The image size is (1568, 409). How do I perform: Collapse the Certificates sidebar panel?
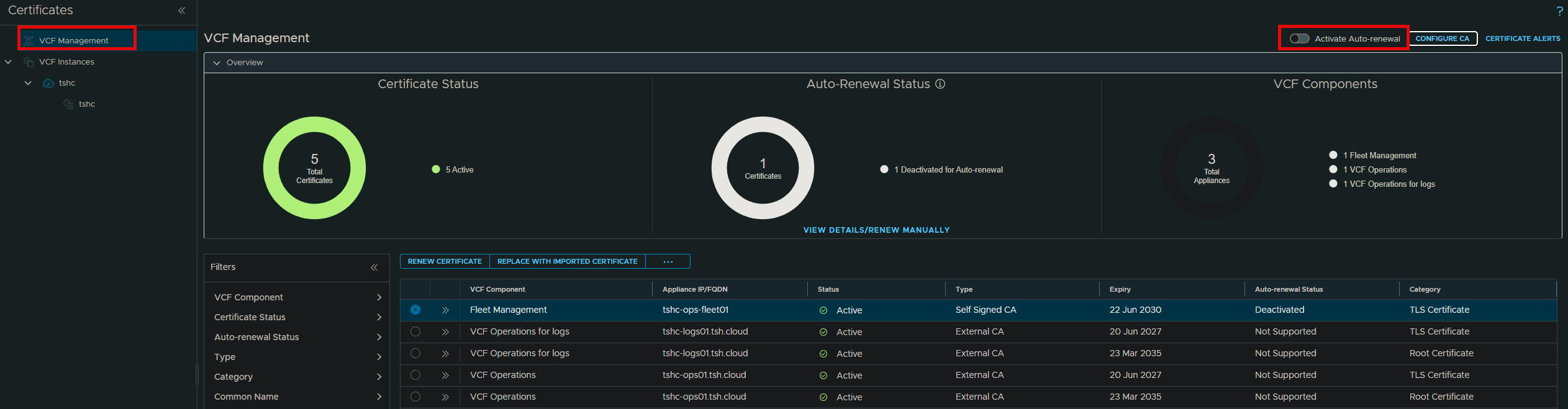point(181,11)
